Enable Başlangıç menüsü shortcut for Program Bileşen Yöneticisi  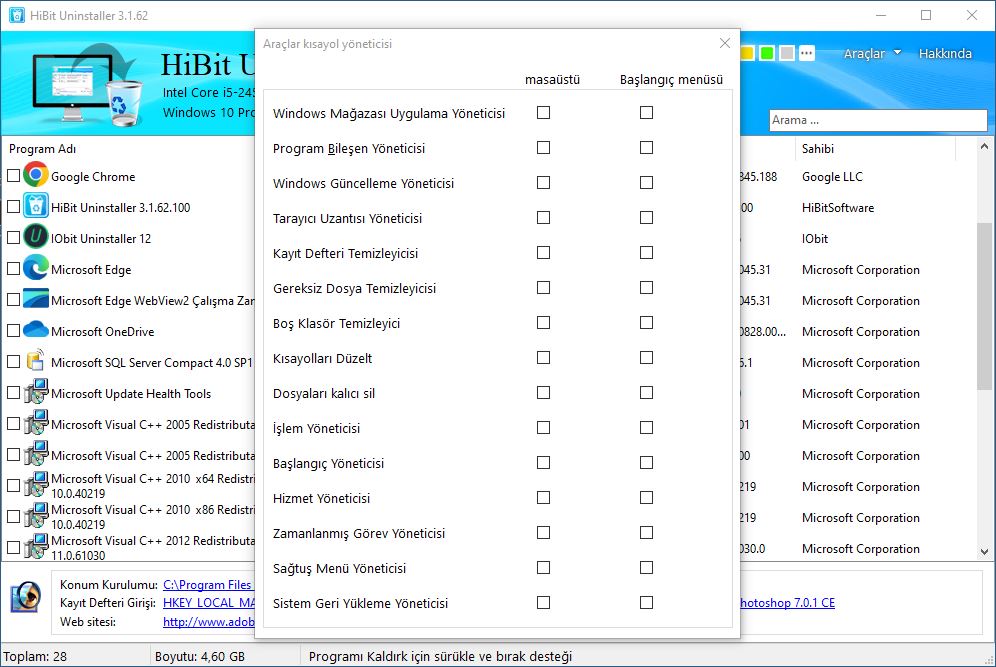click(x=646, y=147)
